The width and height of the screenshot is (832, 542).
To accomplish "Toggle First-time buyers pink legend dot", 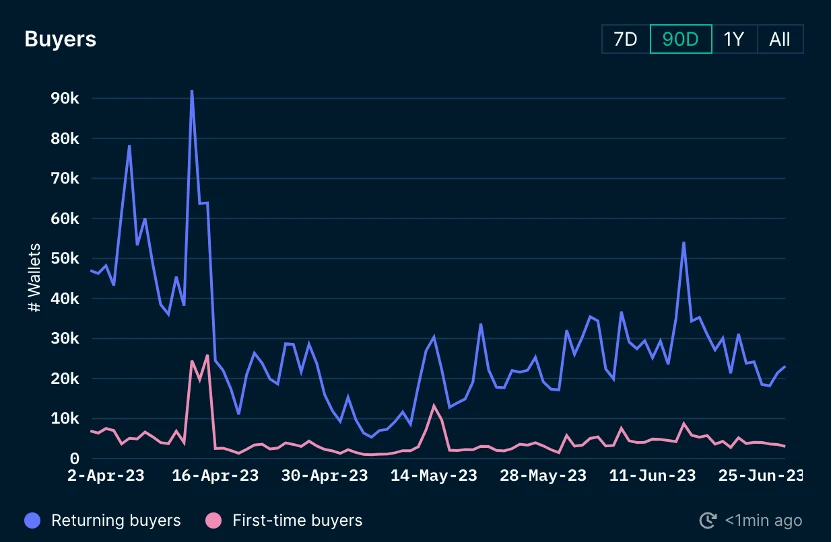I will click(x=213, y=521).
